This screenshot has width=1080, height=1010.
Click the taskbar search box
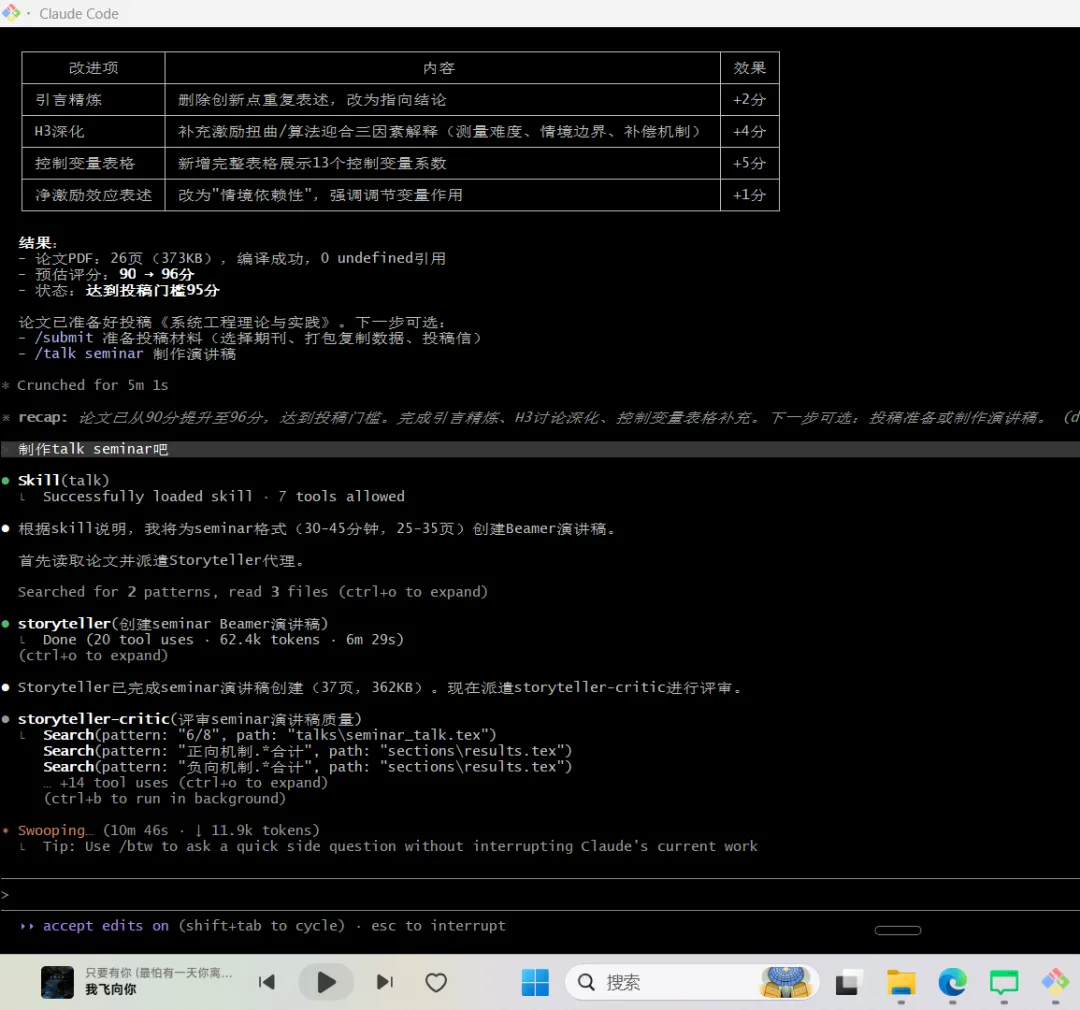[x=692, y=982]
